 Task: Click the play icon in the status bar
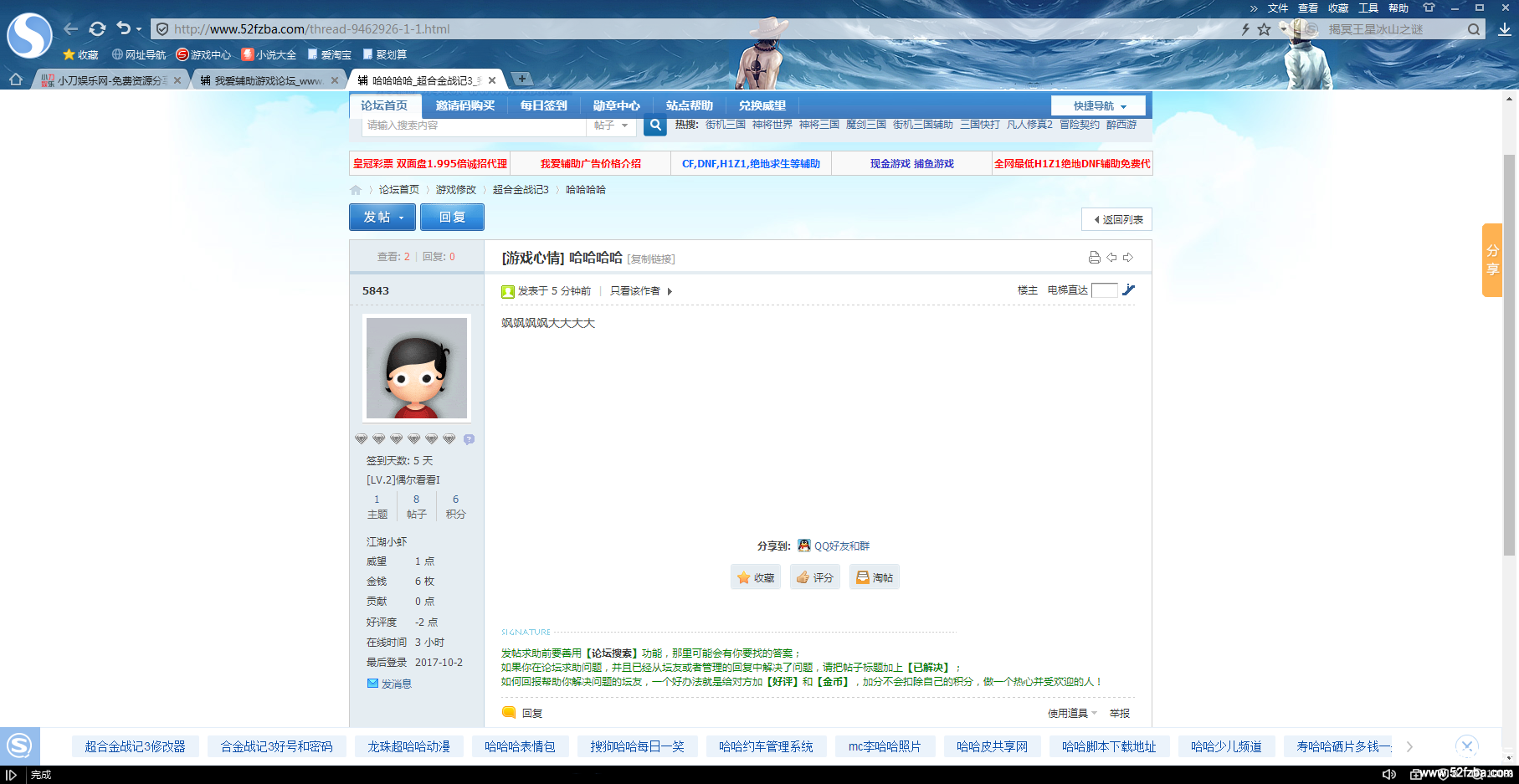[x=11, y=775]
